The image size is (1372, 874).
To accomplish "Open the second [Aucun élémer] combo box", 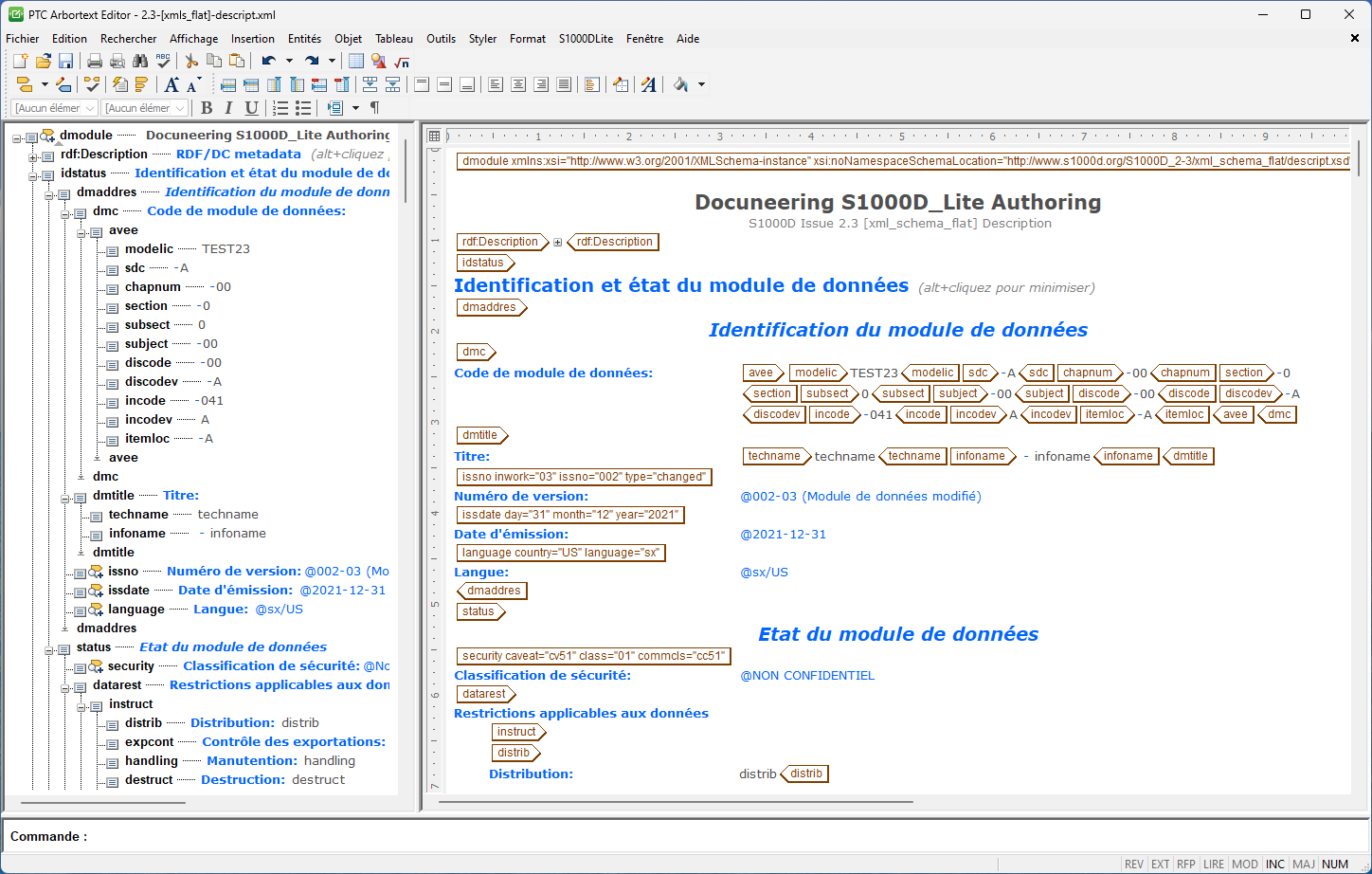I will click(x=144, y=108).
